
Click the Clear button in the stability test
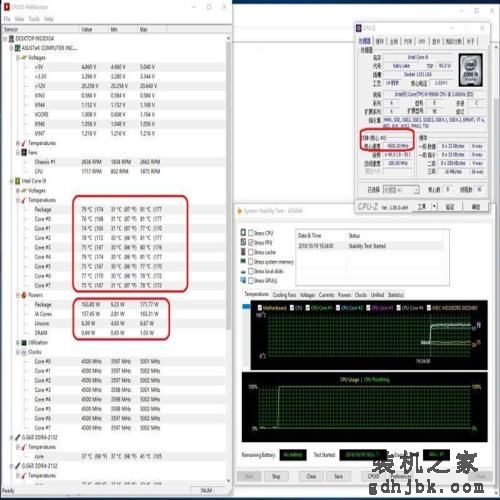(x=311, y=476)
